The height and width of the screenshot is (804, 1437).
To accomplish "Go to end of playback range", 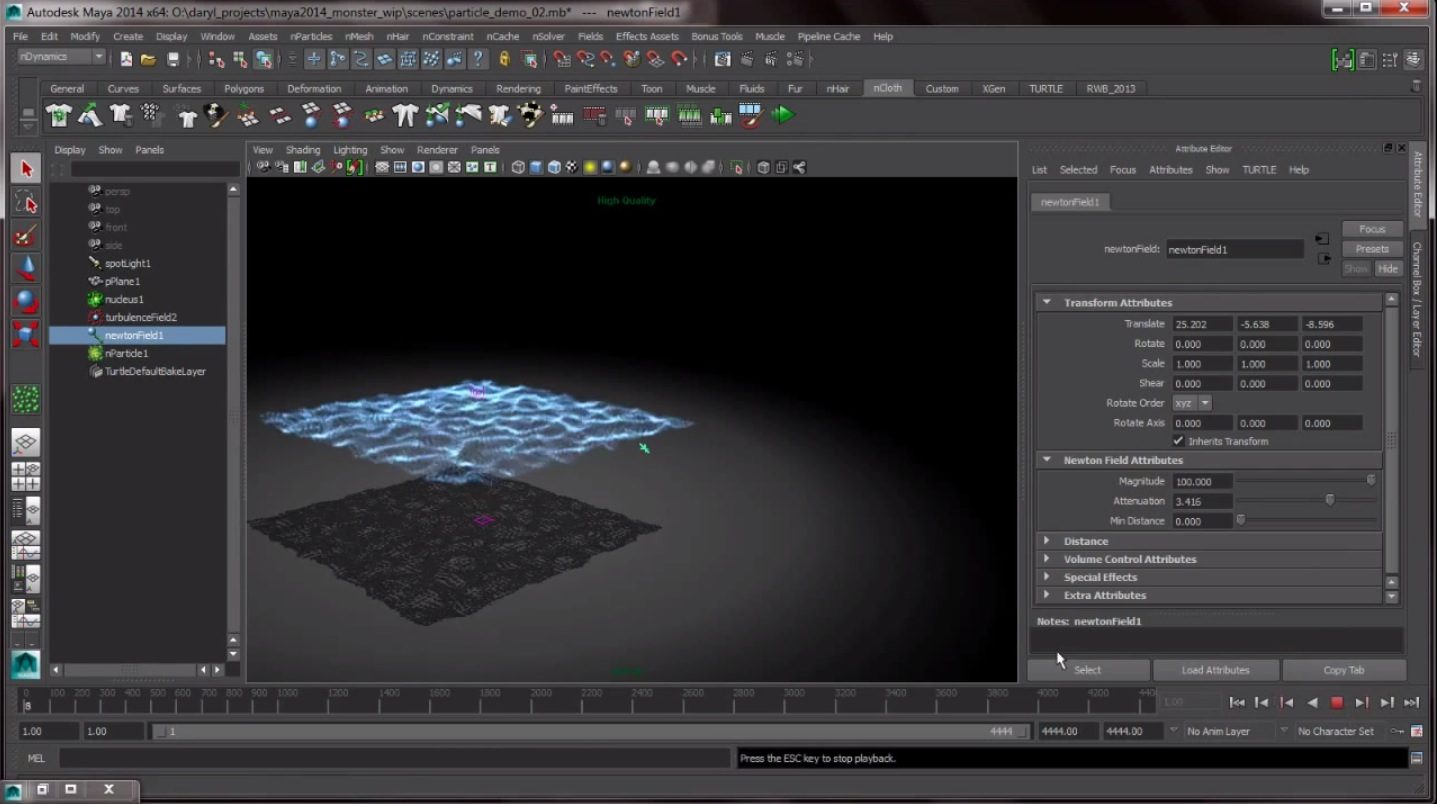I will (x=1412, y=703).
